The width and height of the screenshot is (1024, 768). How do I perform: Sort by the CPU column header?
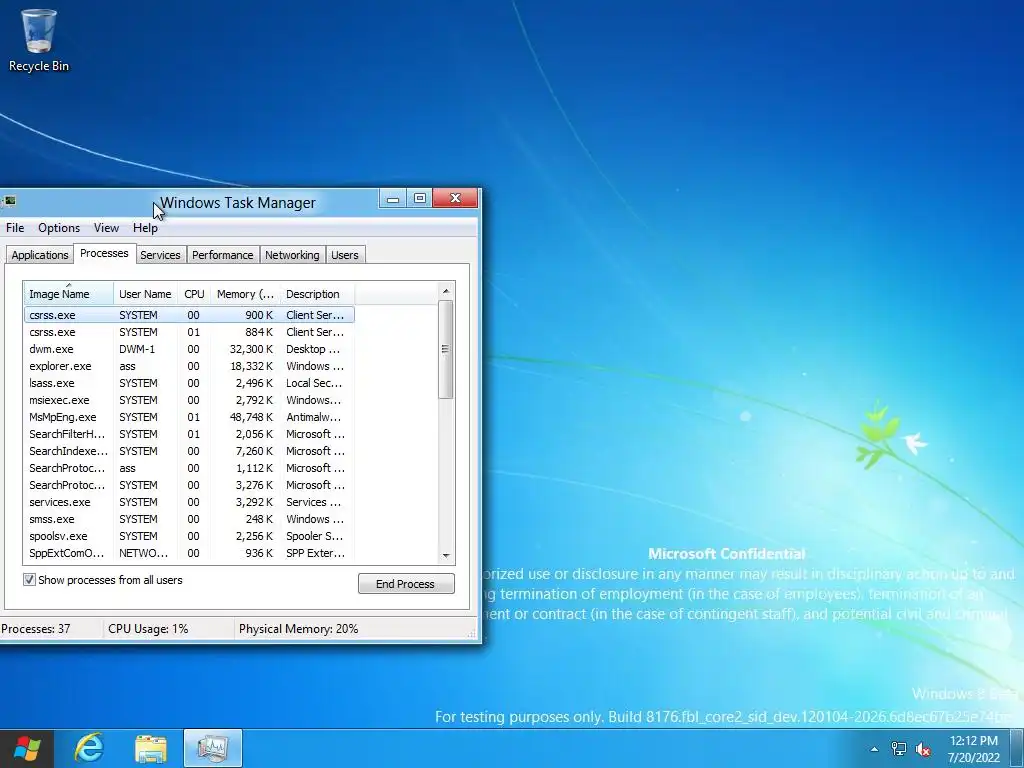coord(195,294)
